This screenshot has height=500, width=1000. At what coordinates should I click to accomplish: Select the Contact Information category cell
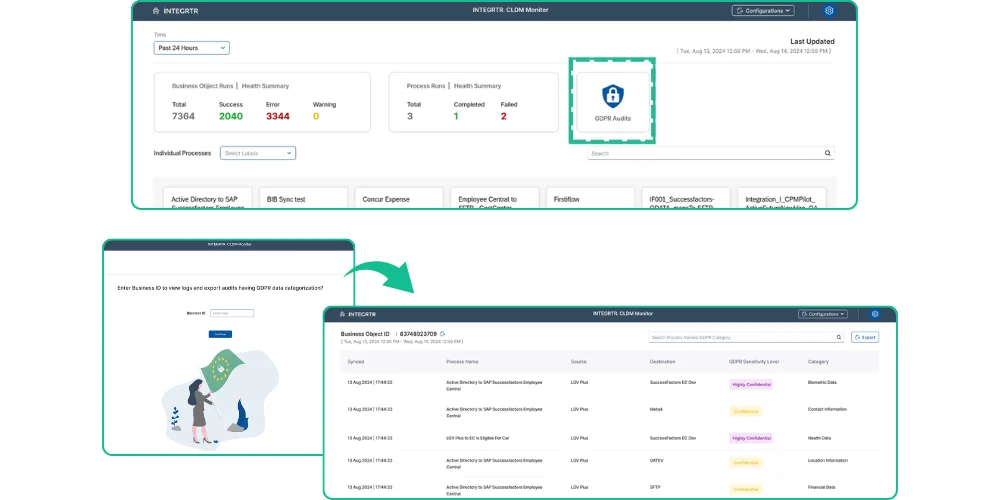click(x=826, y=409)
